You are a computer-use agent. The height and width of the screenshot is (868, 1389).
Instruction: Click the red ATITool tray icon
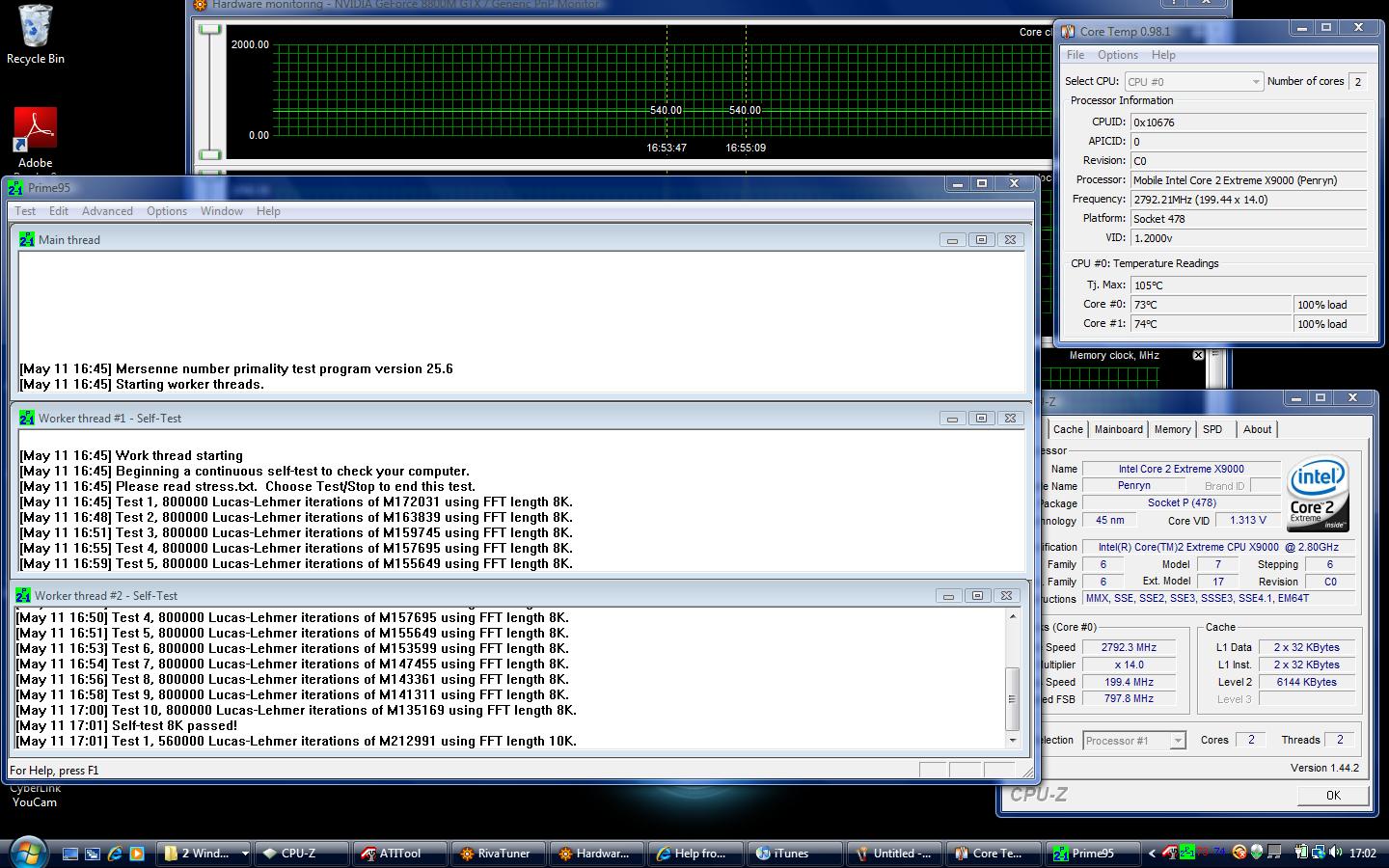(x=1169, y=853)
